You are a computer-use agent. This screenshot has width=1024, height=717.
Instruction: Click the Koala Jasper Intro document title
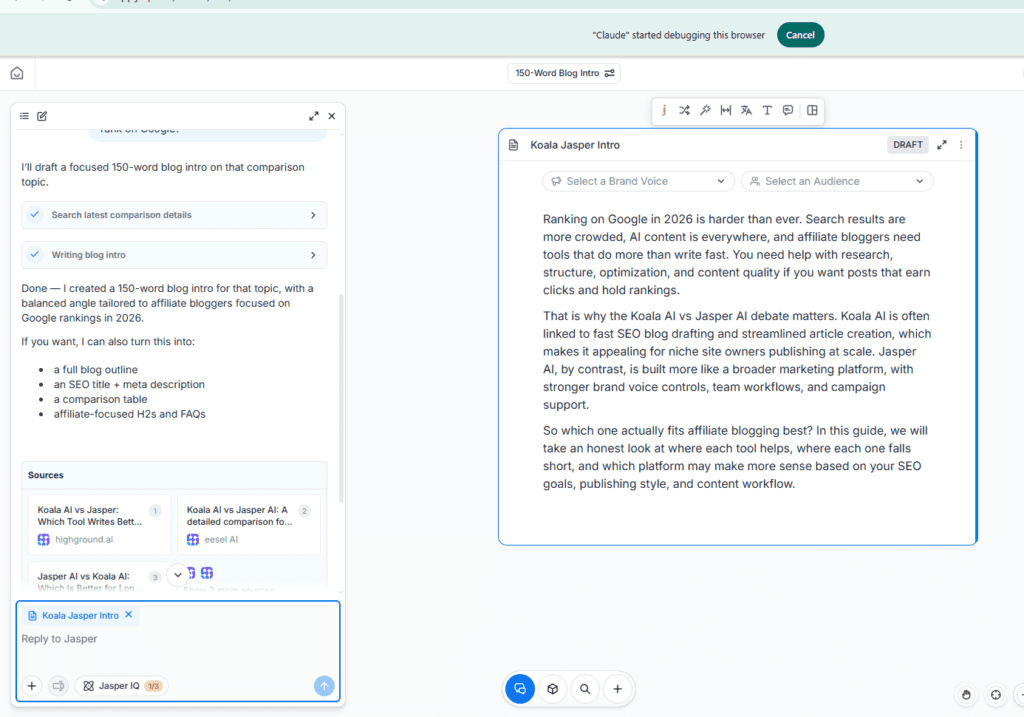pos(575,145)
